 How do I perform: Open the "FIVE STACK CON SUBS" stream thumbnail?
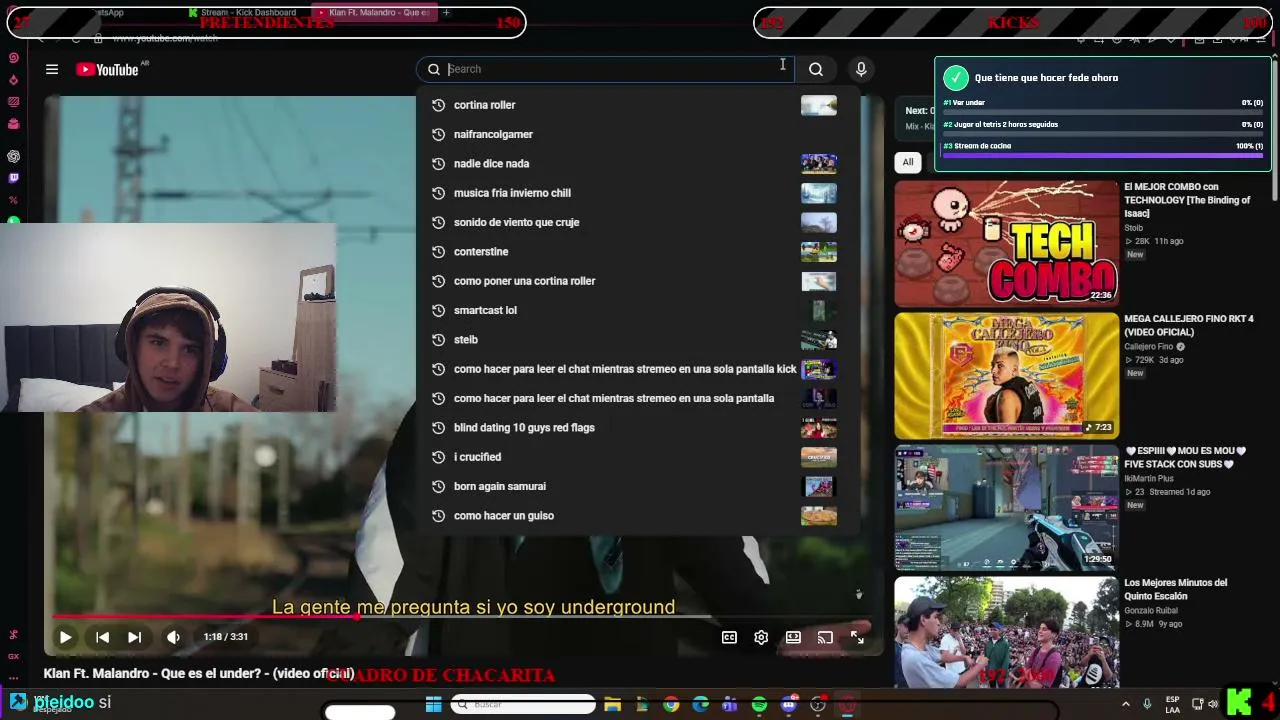tap(1006, 507)
